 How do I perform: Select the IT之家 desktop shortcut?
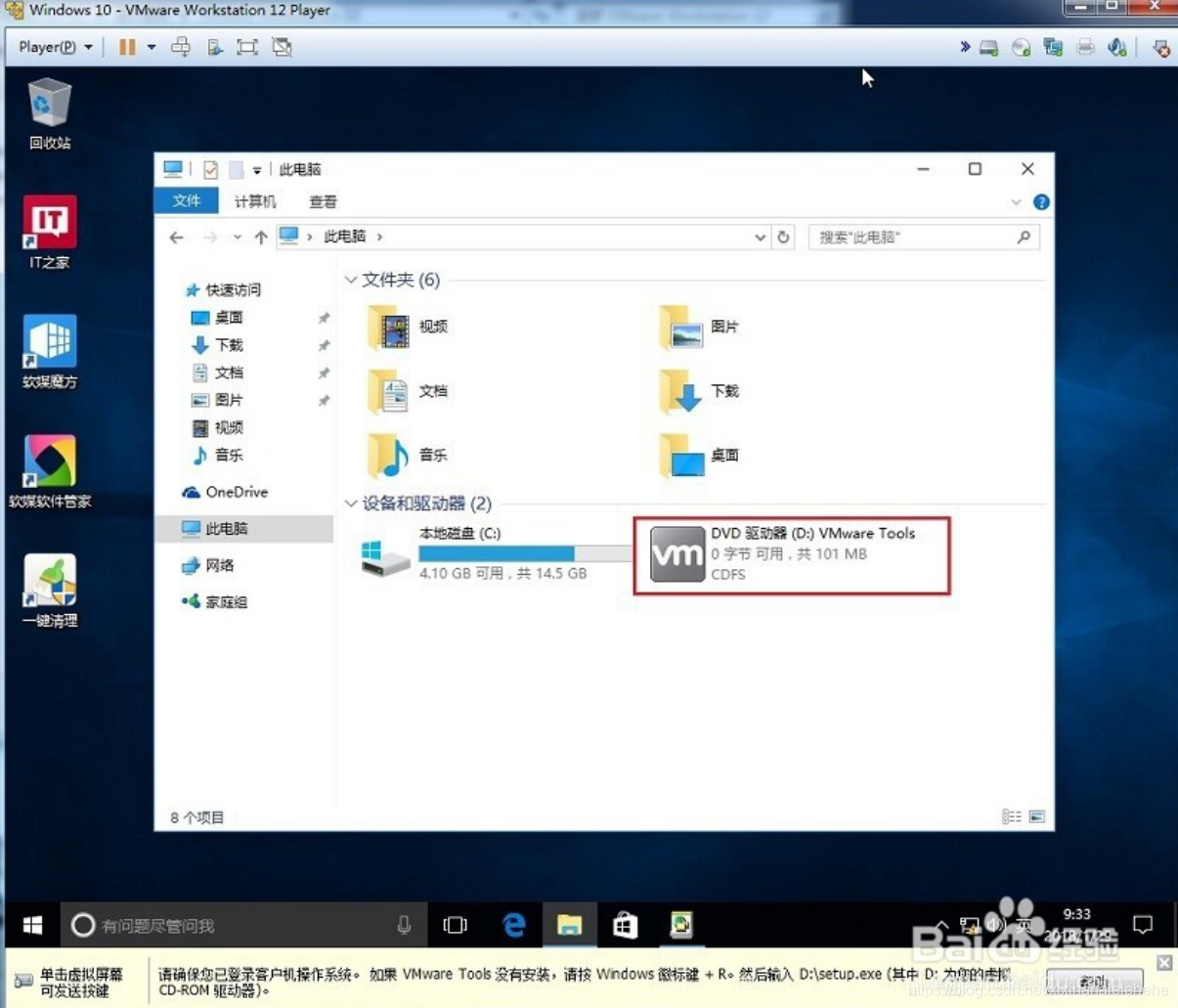[50, 233]
